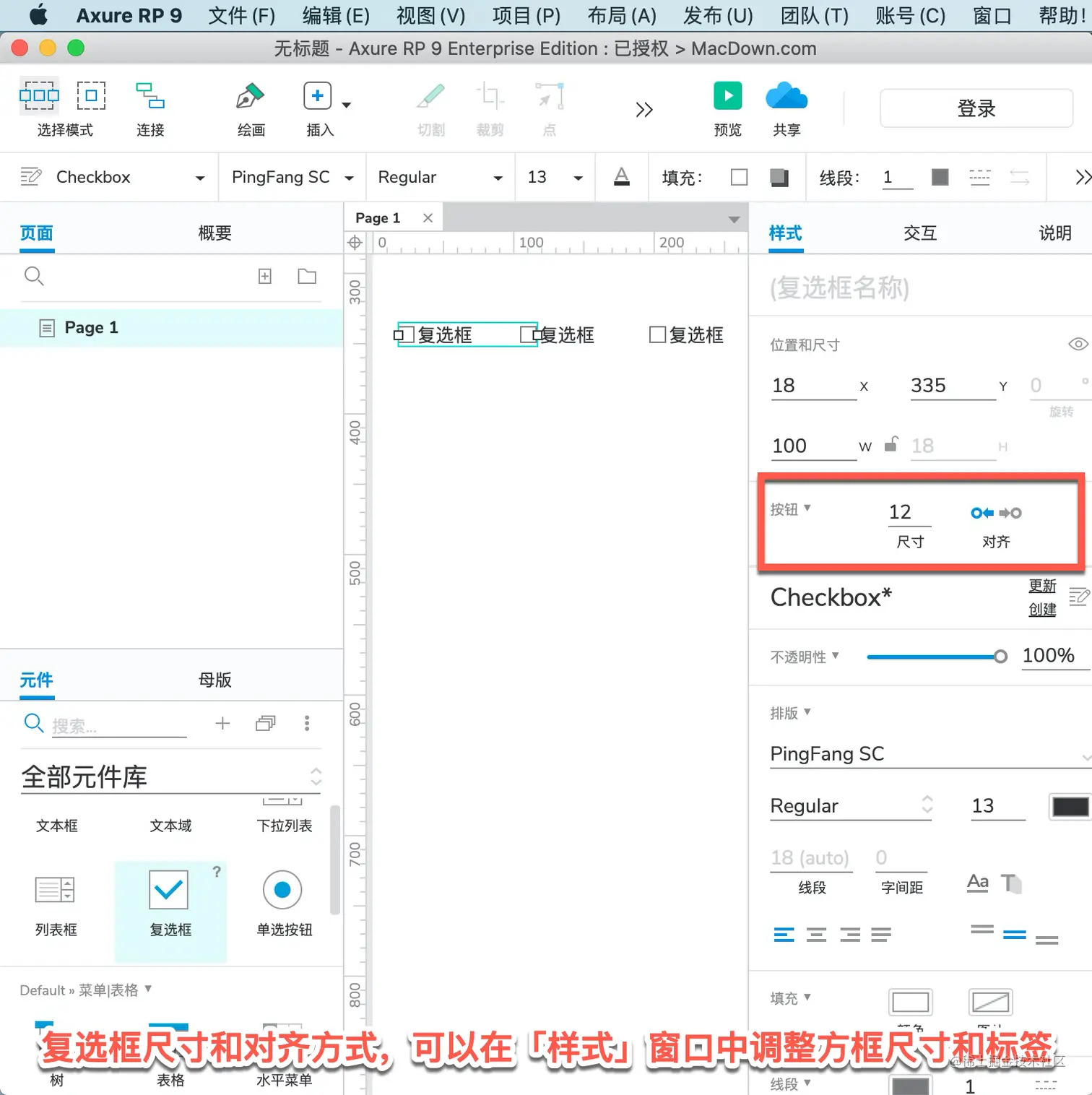1092x1095 pixels.
Task: Open the All Libraries dropdown
Action: pyautogui.click(x=171, y=777)
